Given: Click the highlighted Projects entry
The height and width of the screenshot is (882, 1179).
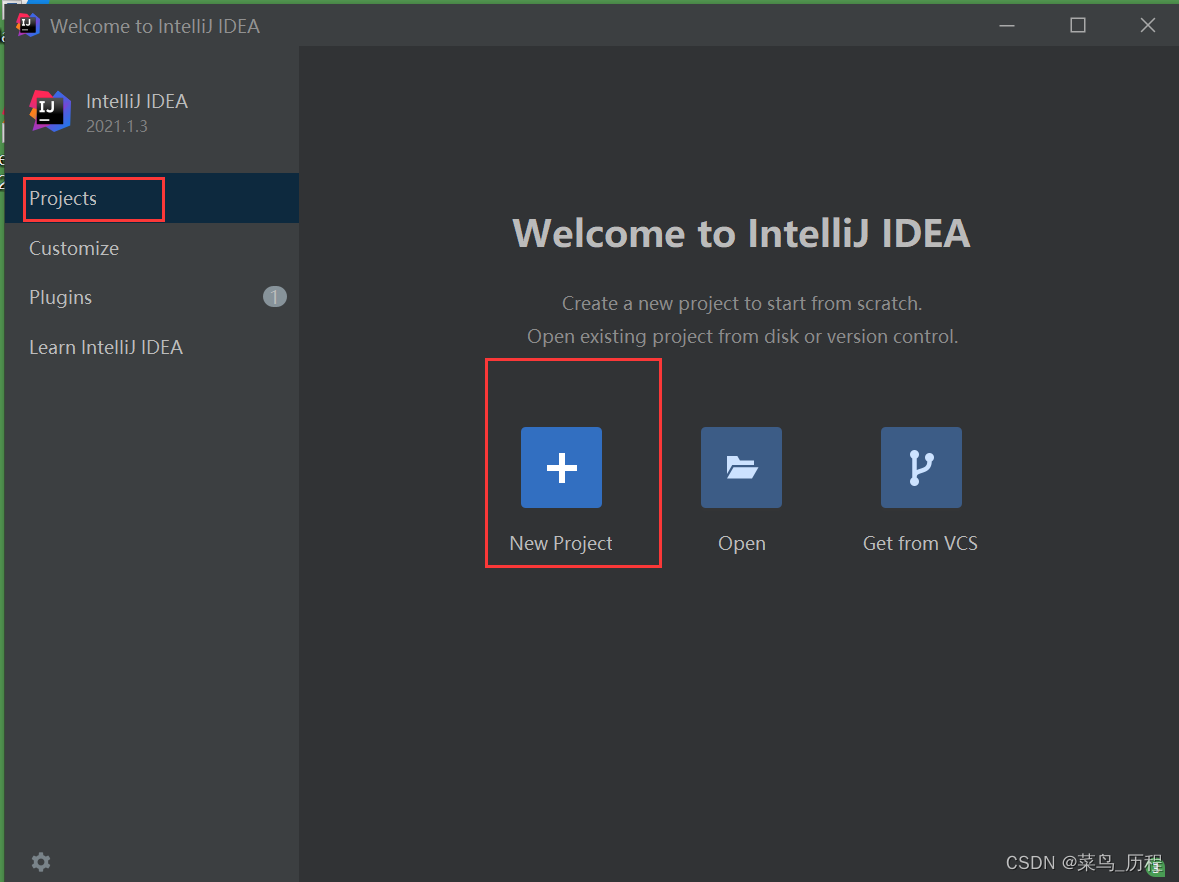Looking at the screenshot, I should (x=64, y=198).
